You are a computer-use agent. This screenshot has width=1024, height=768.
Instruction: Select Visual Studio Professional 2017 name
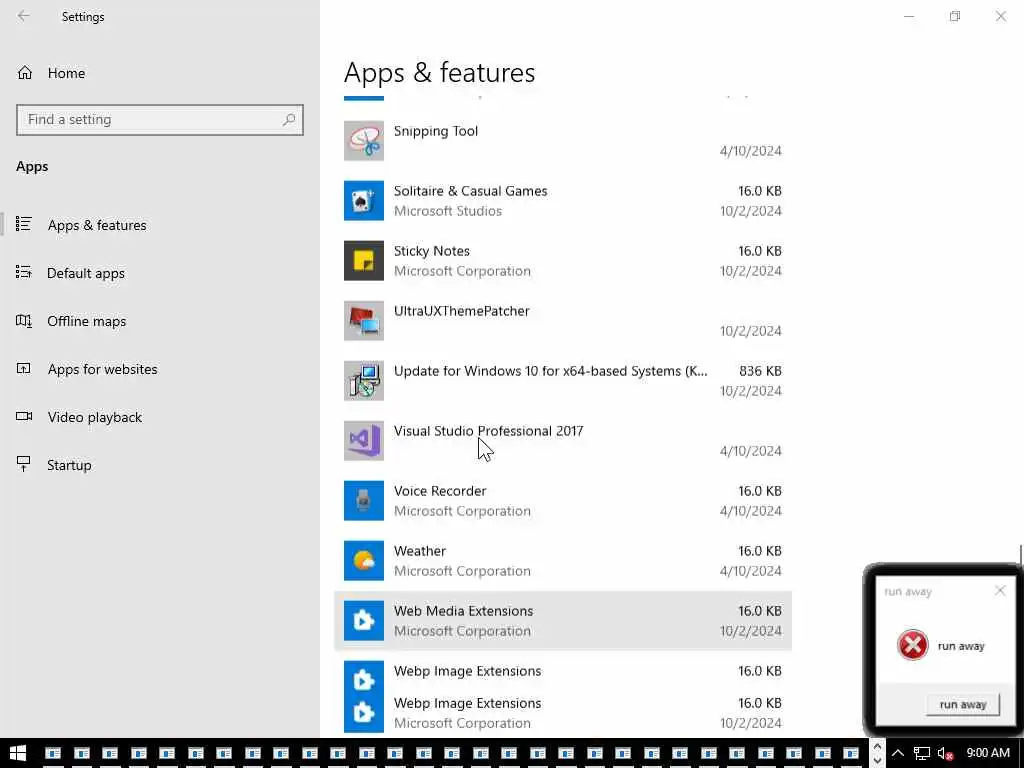pyautogui.click(x=488, y=431)
